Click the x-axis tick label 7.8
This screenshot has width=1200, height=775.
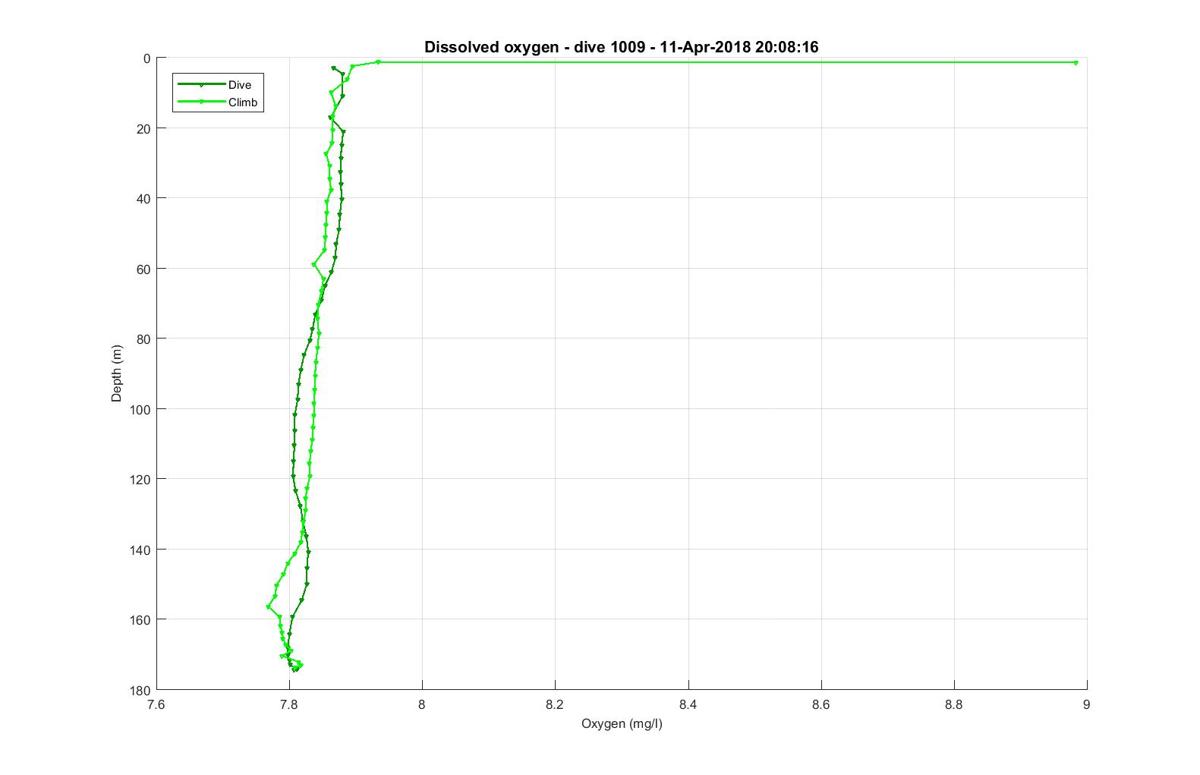289,704
